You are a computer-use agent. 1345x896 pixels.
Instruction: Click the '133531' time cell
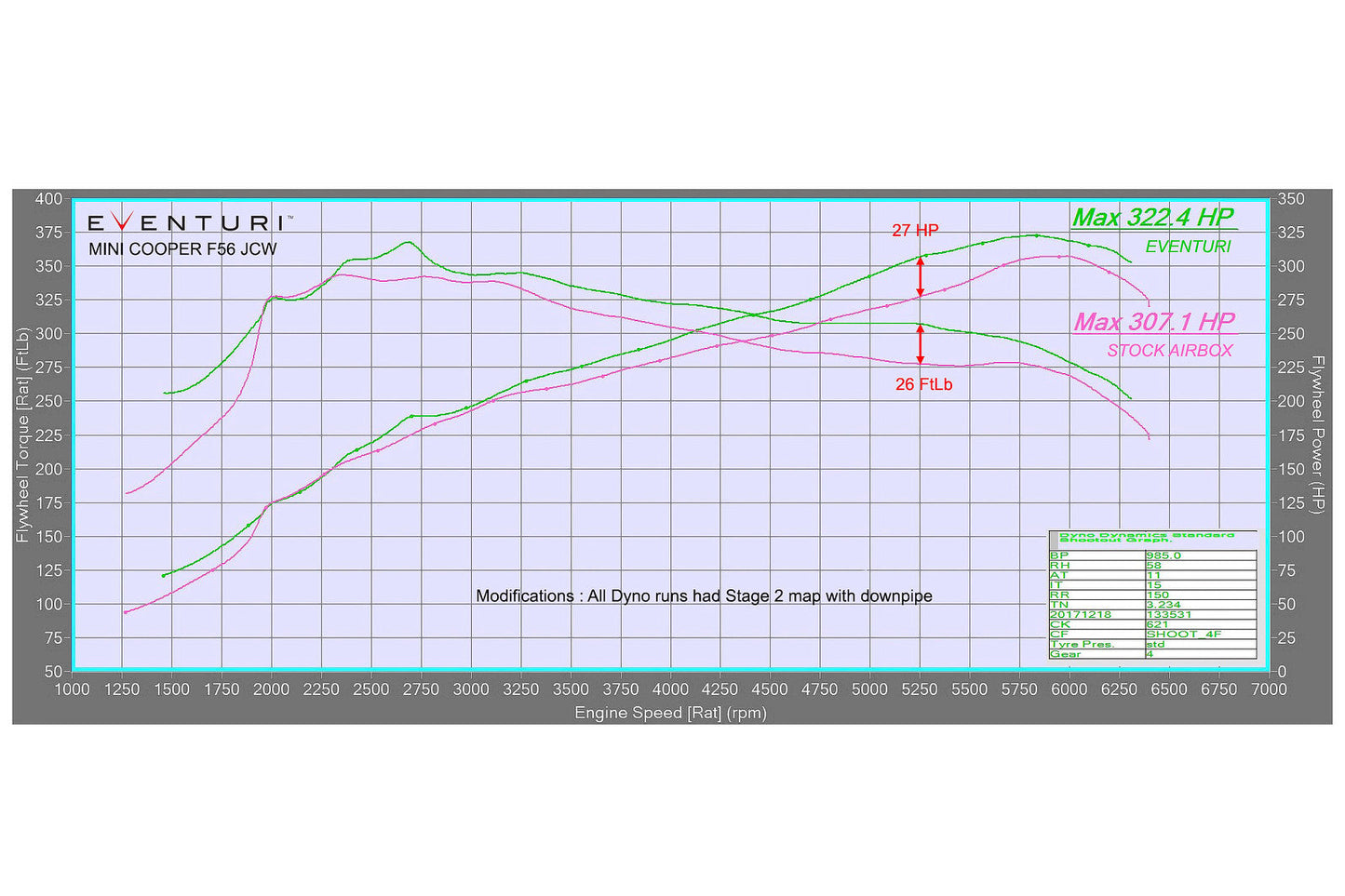(x=1169, y=614)
